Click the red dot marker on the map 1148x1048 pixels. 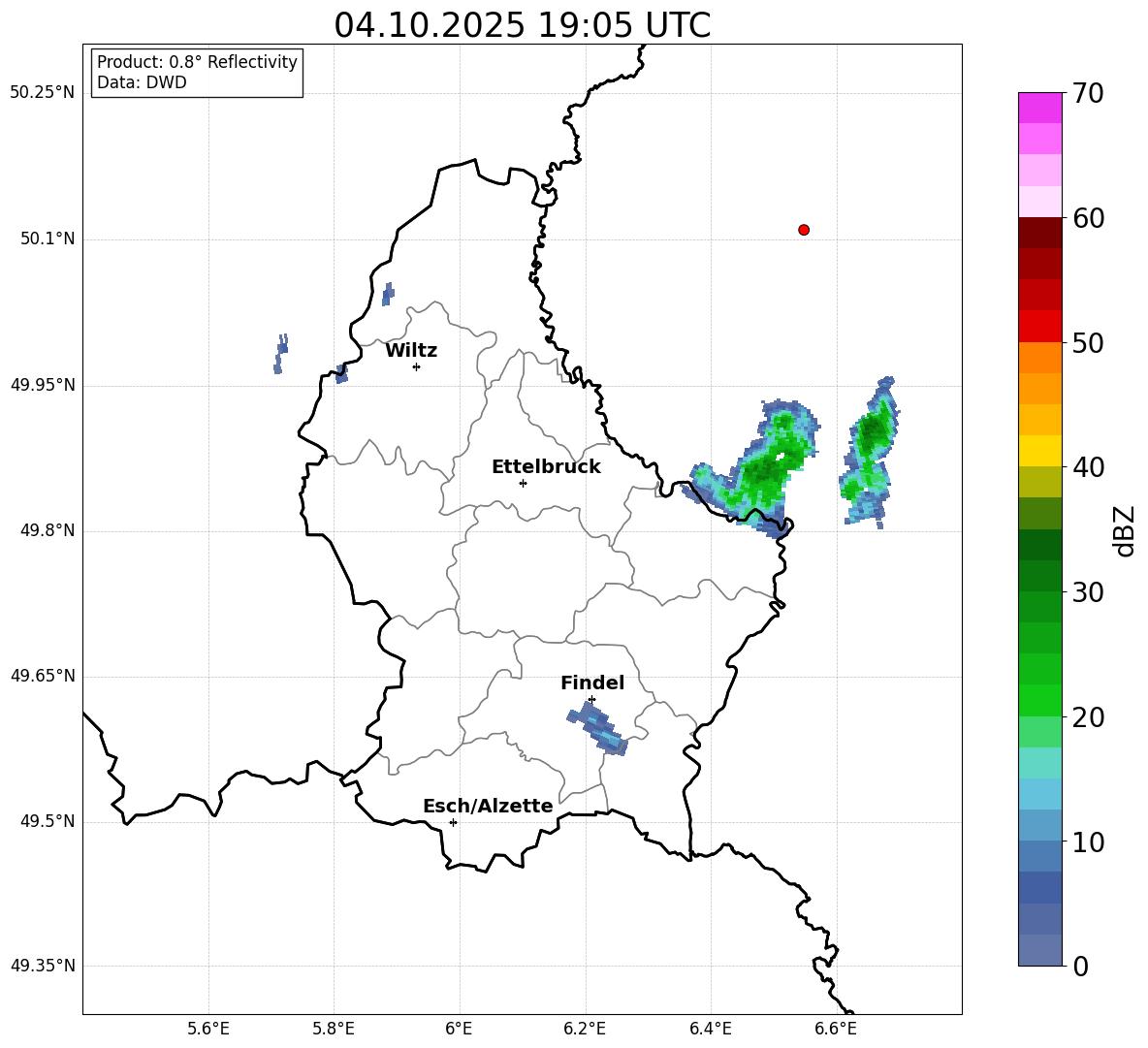tap(803, 230)
